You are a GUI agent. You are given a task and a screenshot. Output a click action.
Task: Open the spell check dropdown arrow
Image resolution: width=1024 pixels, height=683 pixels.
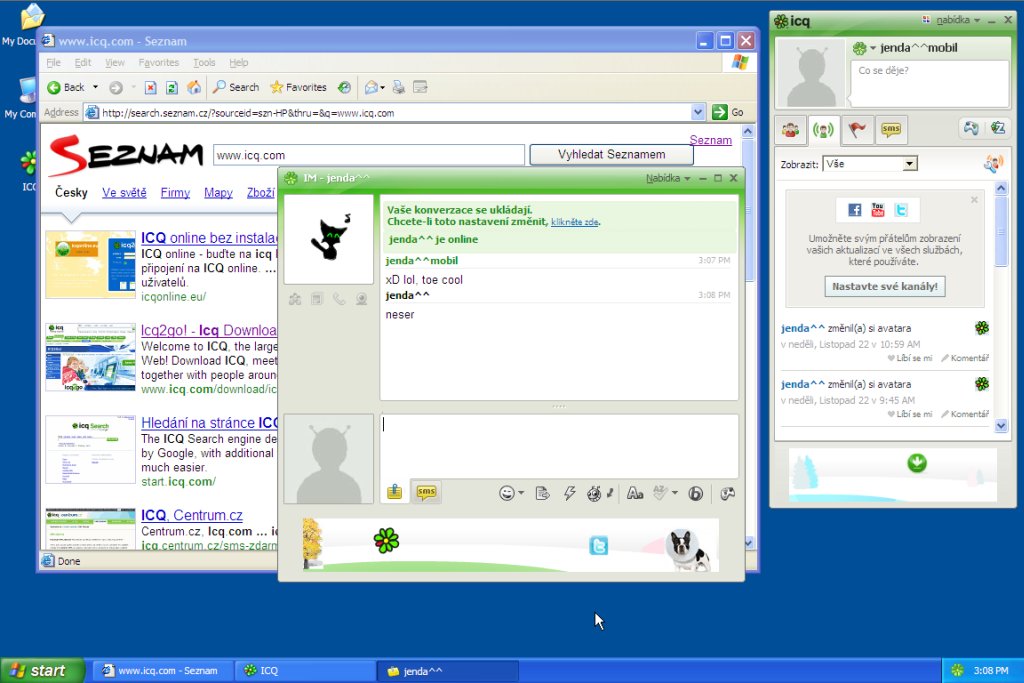[675, 493]
